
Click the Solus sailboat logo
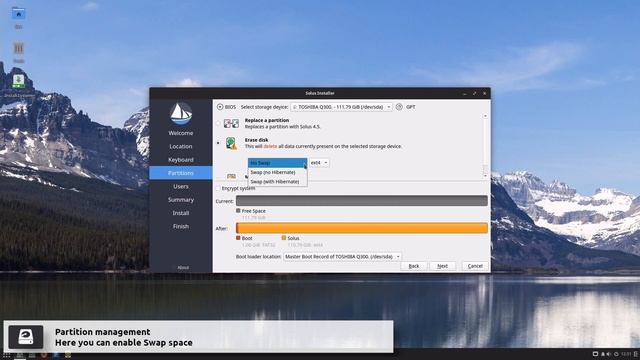point(181,113)
